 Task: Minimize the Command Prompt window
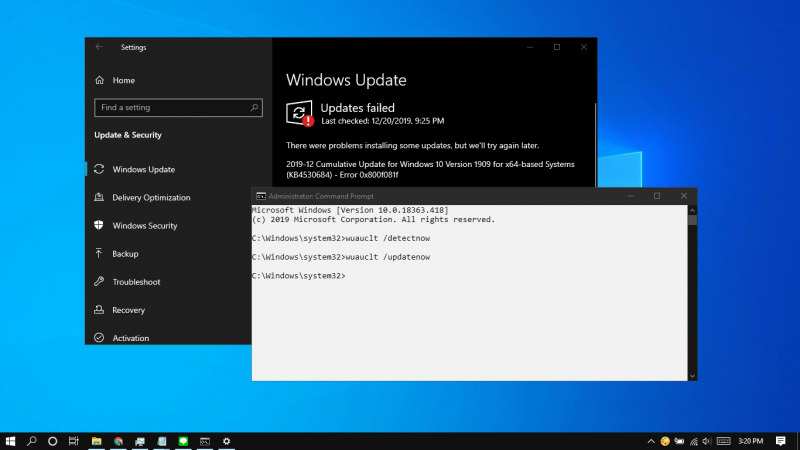click(631, 196)
